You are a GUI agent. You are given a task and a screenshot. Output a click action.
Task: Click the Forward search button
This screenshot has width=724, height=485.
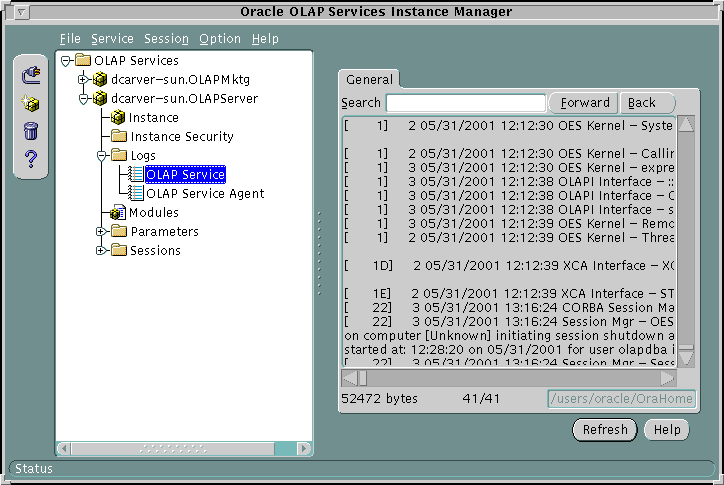pos(585,103)
